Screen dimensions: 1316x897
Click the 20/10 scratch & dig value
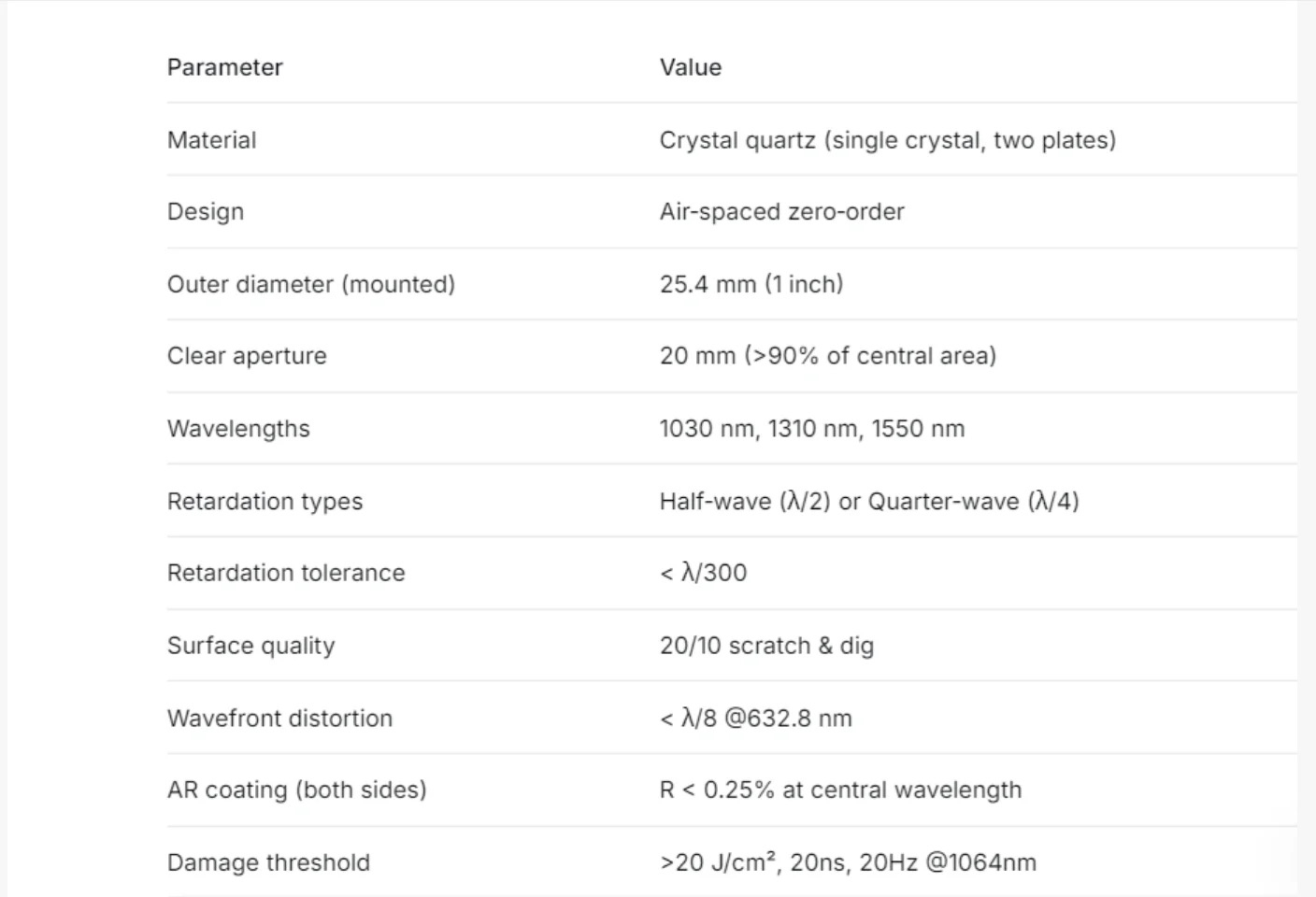766,646
